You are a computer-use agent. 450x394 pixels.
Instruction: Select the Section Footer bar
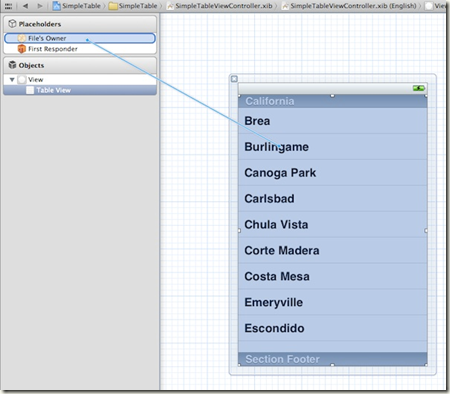(333, 359)
